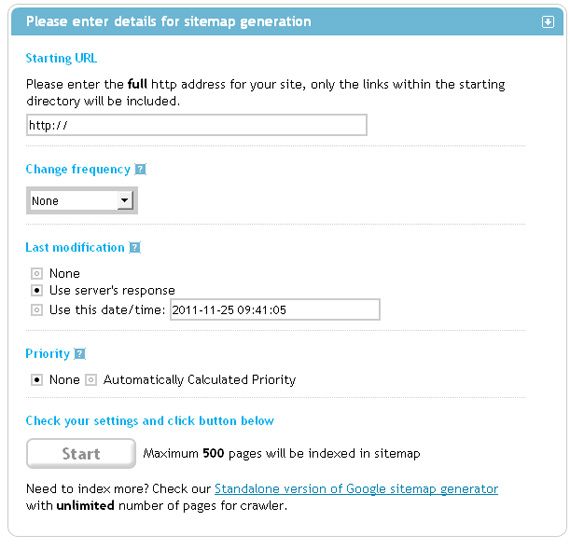Select Use this date/time radio button
The width and height of the screenshot is (570, 549).
[37, 310]
